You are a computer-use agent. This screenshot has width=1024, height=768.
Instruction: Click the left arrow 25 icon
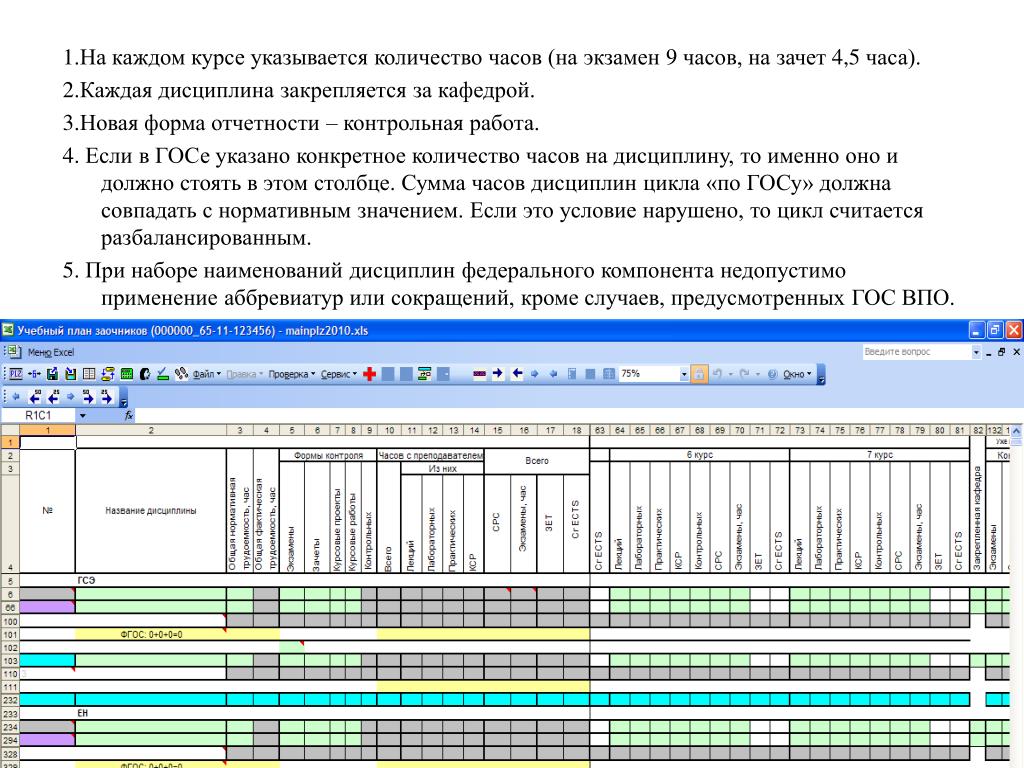53,396
